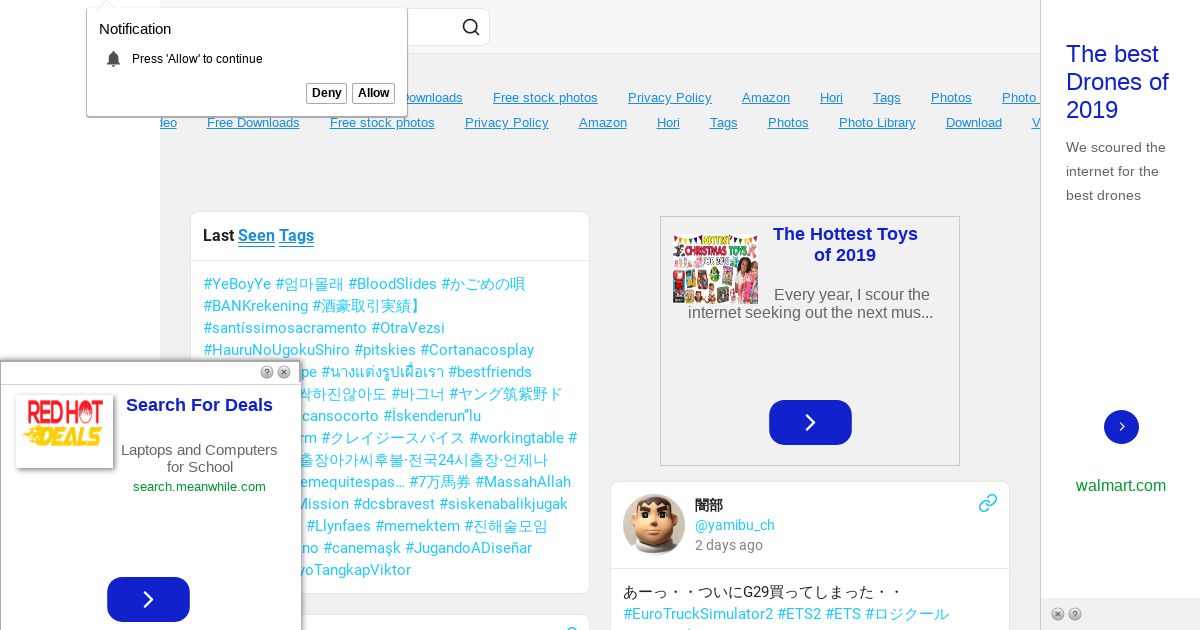
Task: Open hashtag #BloodSlides
Action: (x=392, y=284)
